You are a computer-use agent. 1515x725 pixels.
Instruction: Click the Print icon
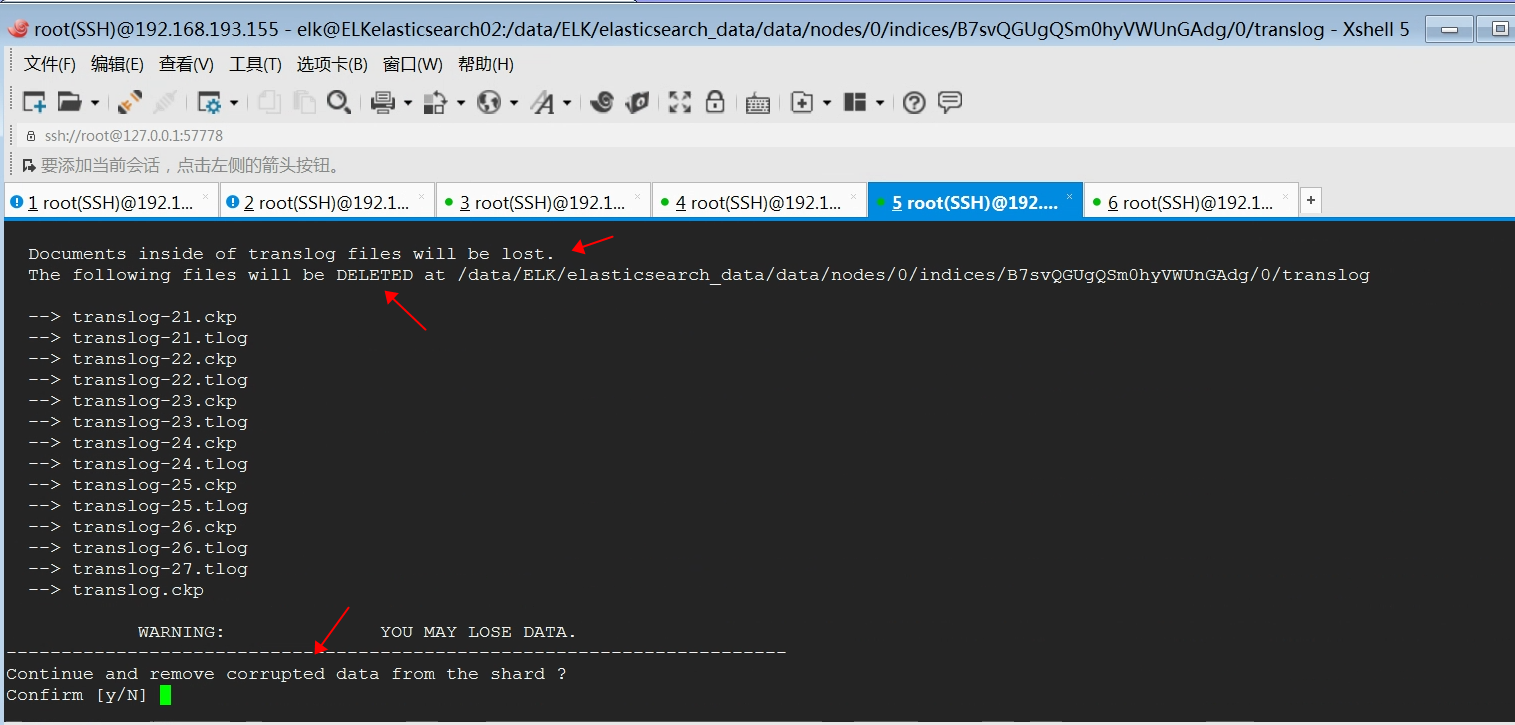[x=383, y=102]
